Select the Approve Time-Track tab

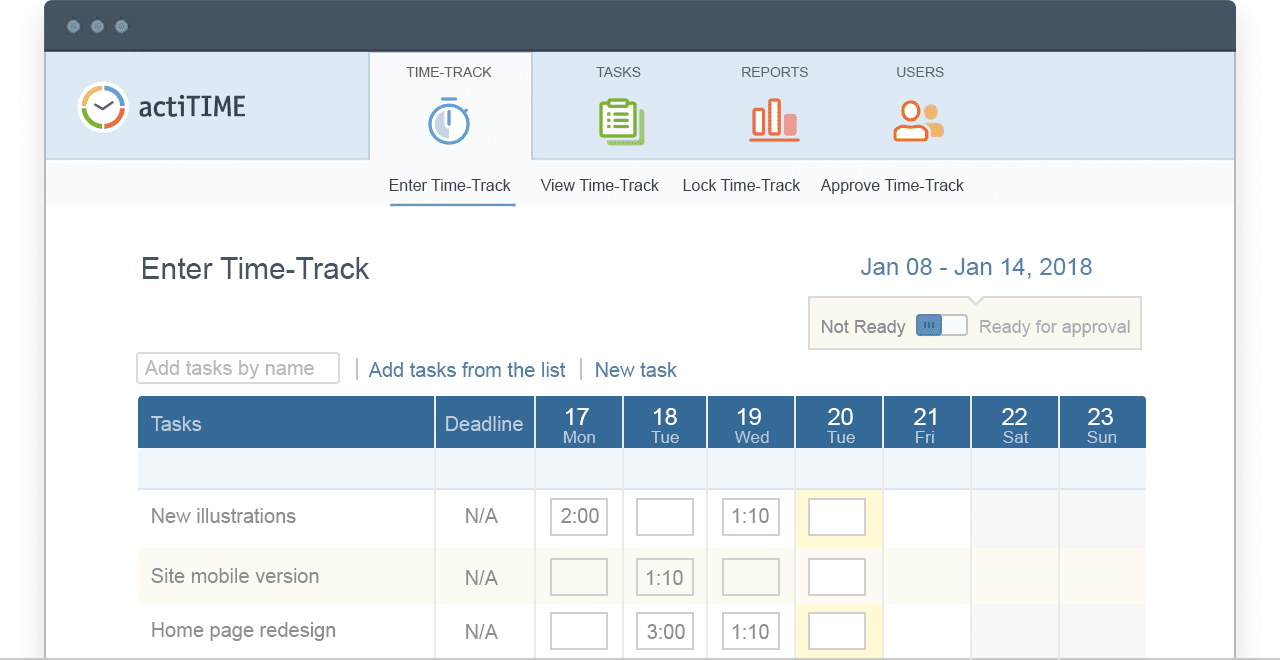[x=891, y=186]
